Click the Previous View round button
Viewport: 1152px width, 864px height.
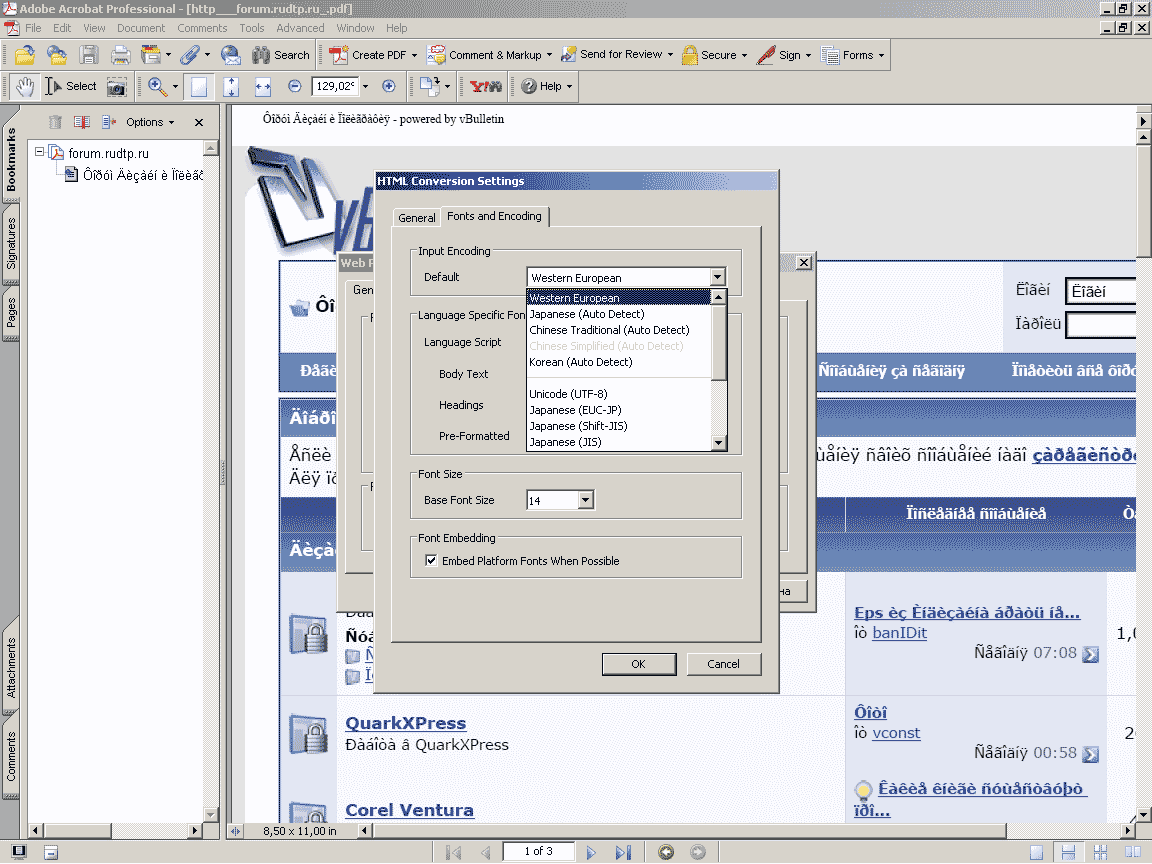click(666, 852)
